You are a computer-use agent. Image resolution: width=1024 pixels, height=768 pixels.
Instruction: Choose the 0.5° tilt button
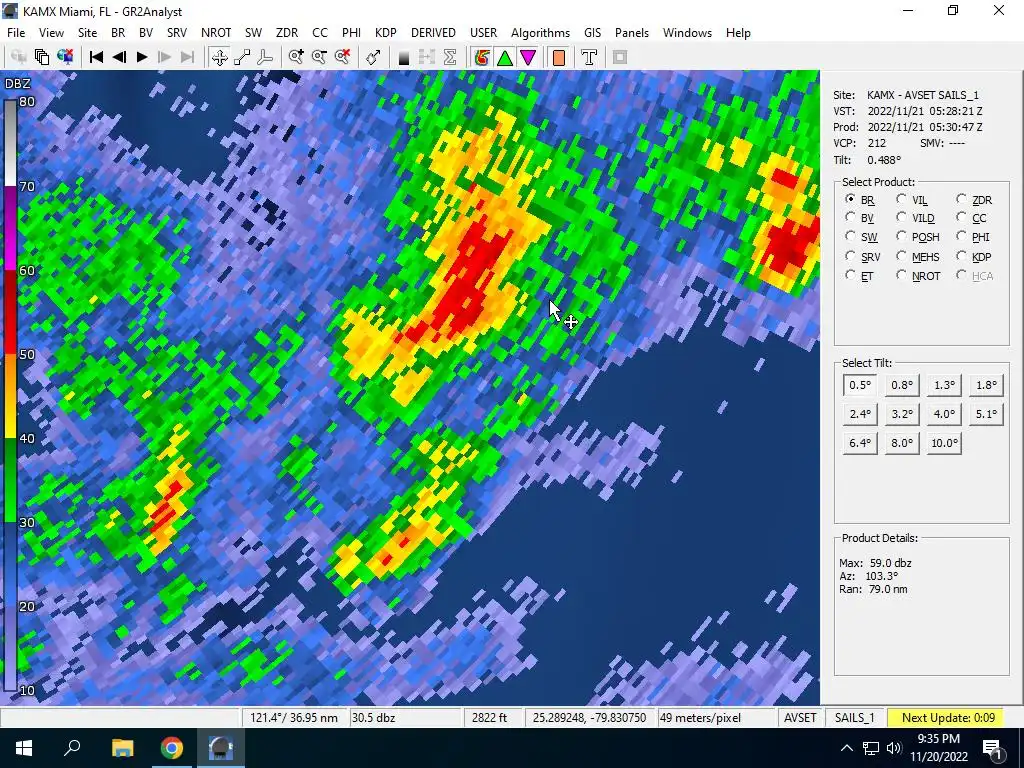pos(859,385)
